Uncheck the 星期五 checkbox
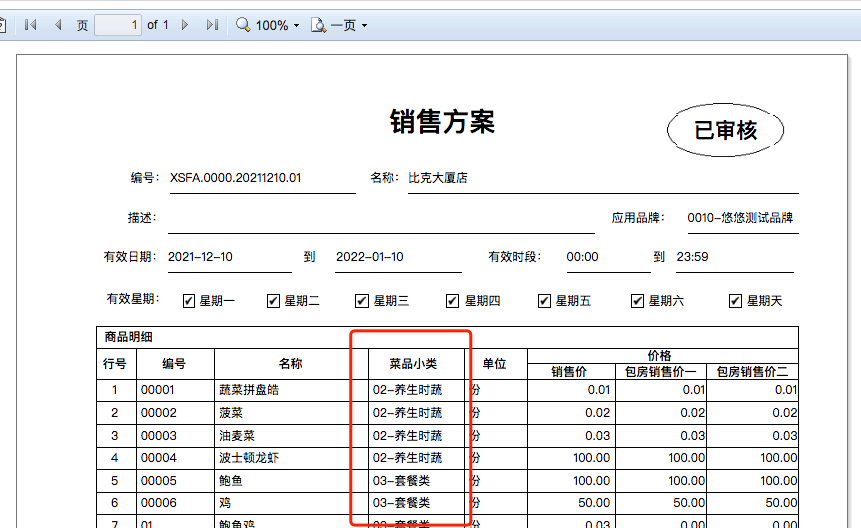 545,300
